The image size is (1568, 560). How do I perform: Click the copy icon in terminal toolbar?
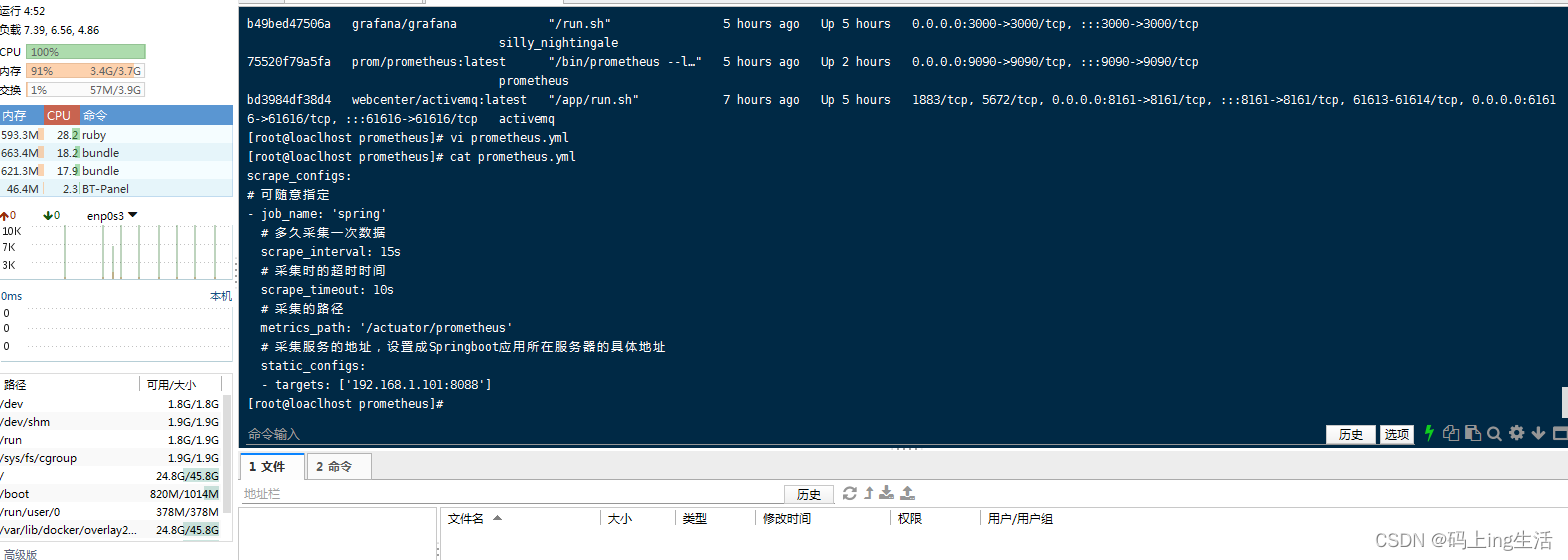(x=1451, y=433)
